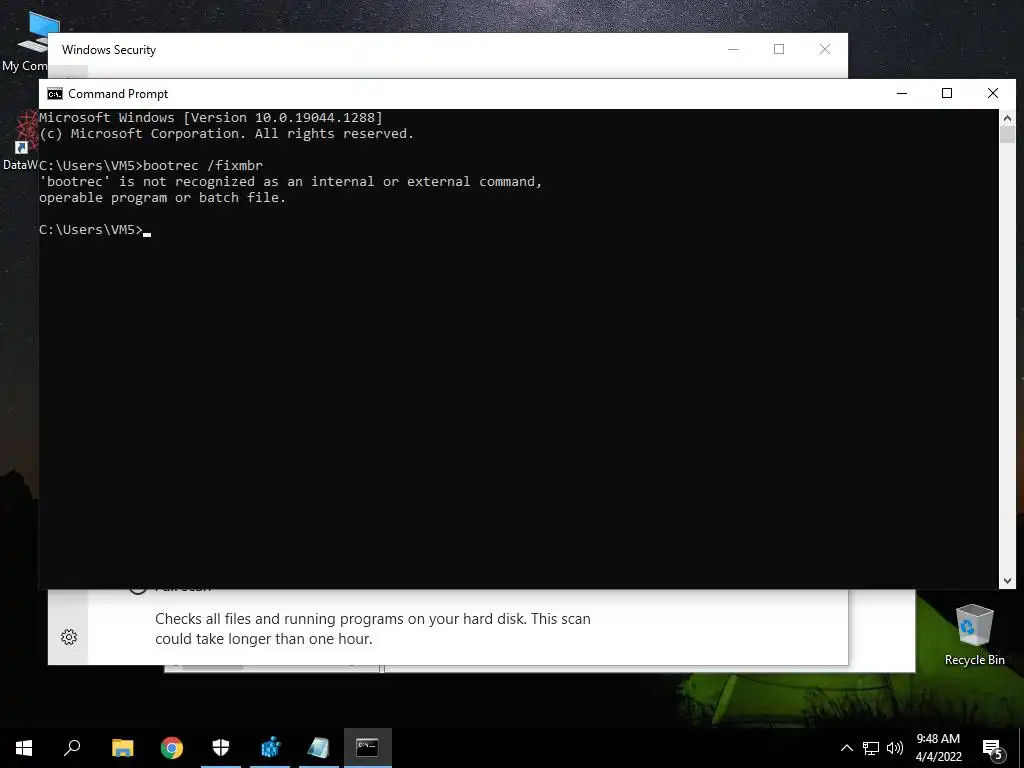Open Command Prompt title bar system icon
Screen dimensions: 1024x768
(x=55, y=94)
